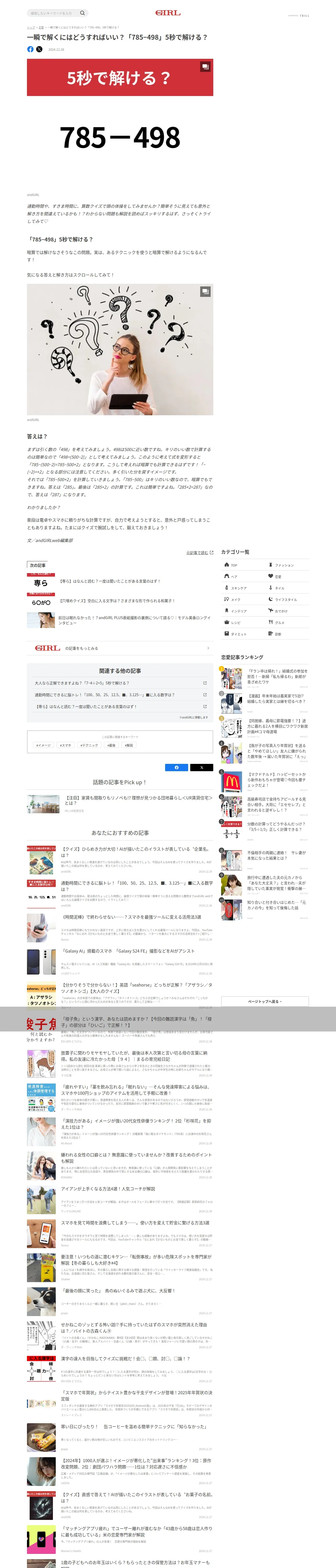Share via the round Facebook icon under the title
336x1568 pixels.
point(31,49)
